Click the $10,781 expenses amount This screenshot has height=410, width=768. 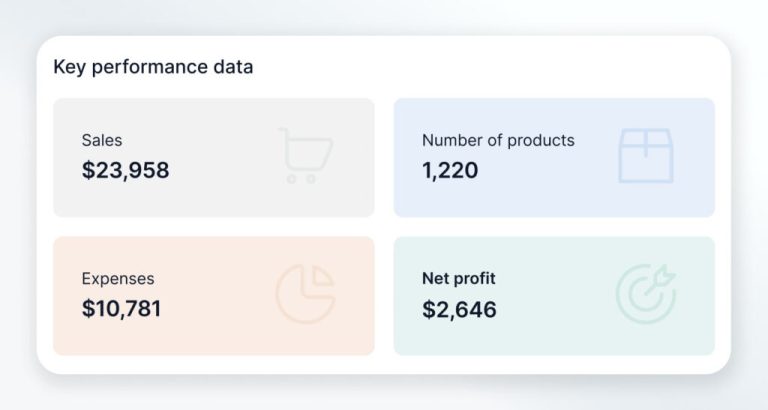122,308
